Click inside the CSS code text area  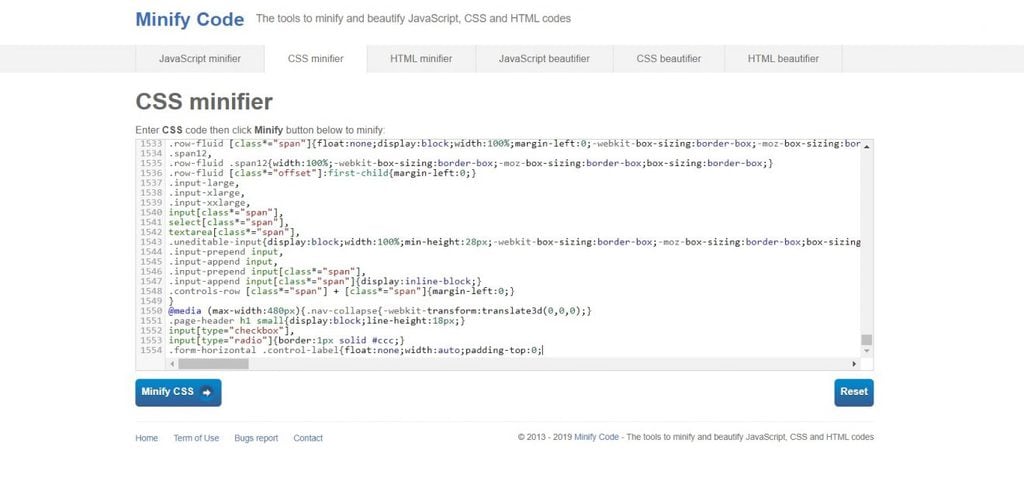(x=500, y=250)
